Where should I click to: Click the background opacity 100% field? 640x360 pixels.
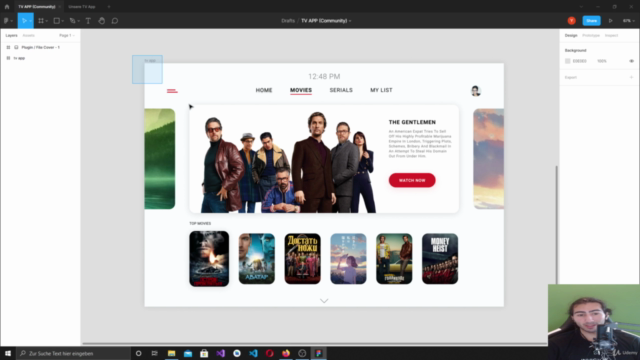(x=602, y=61)
